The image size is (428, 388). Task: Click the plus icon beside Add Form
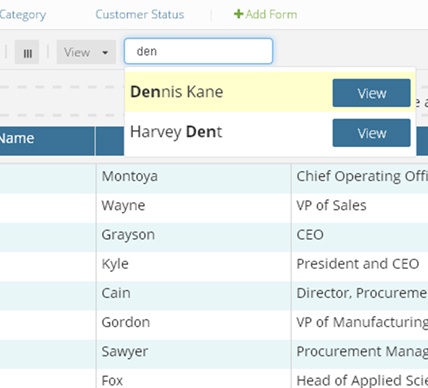point(238,14)
